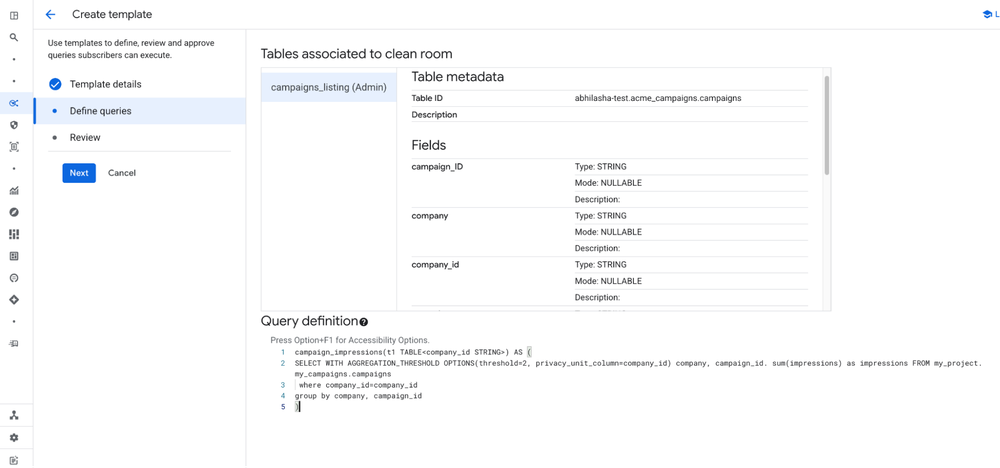Click the group by line in query editor
Screen dimensions: 1000x468
click(358, 396)
